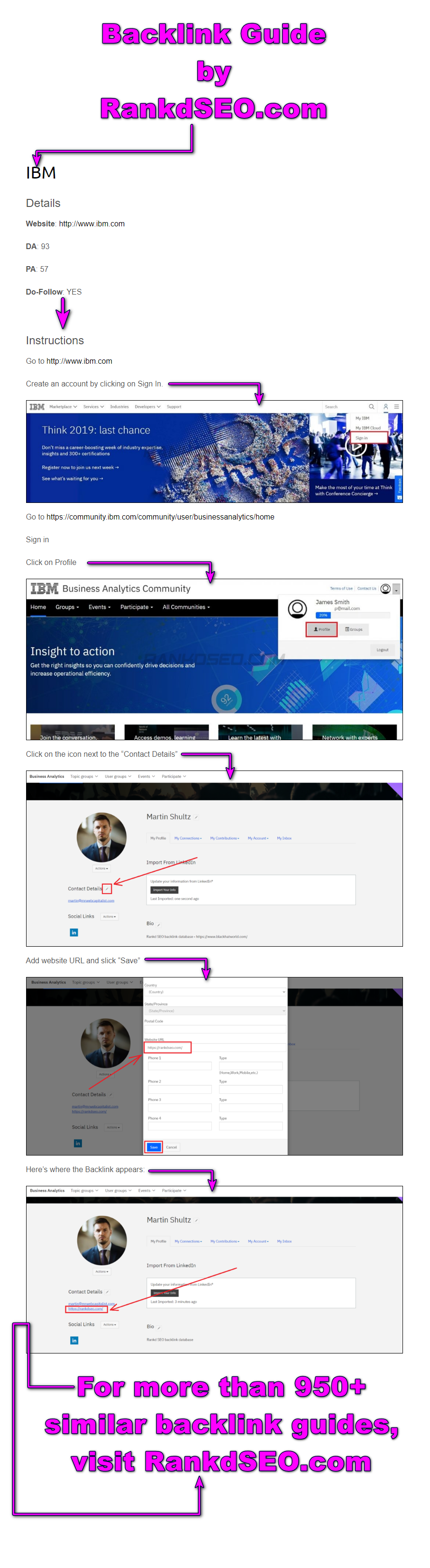The image size is (430, 1568).
Task: Click the 'Do-Follow: YES' detail line
Action: [x=54, y=292]
